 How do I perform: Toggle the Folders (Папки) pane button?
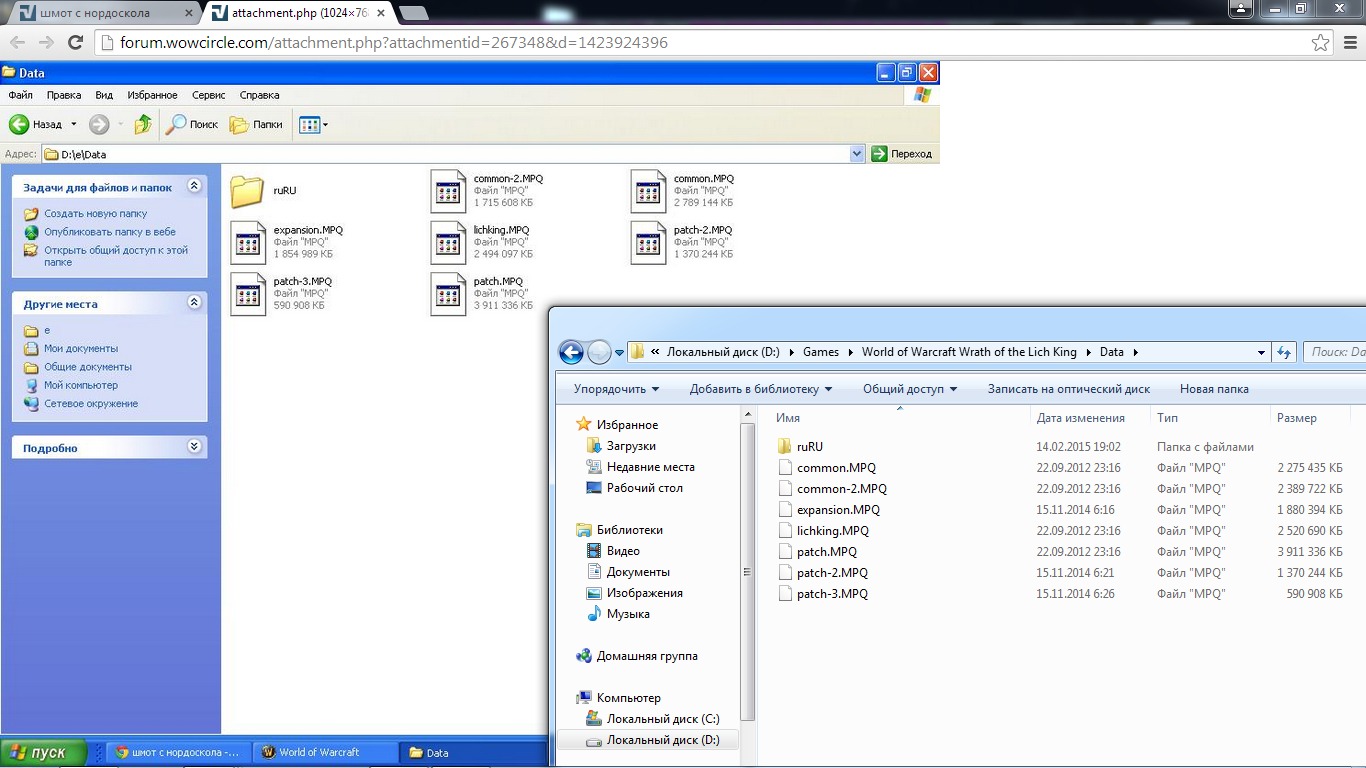tap(256, 124)
